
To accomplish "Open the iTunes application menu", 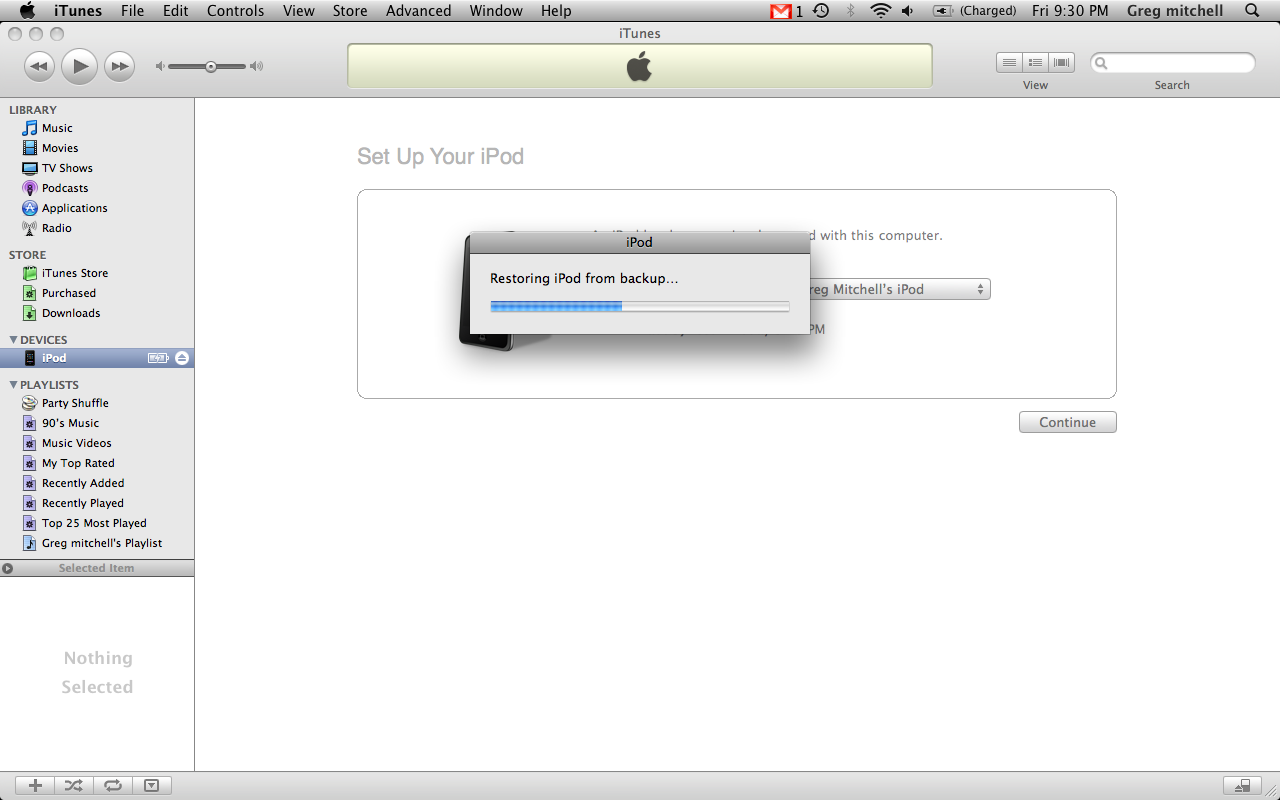I will 78,11.
